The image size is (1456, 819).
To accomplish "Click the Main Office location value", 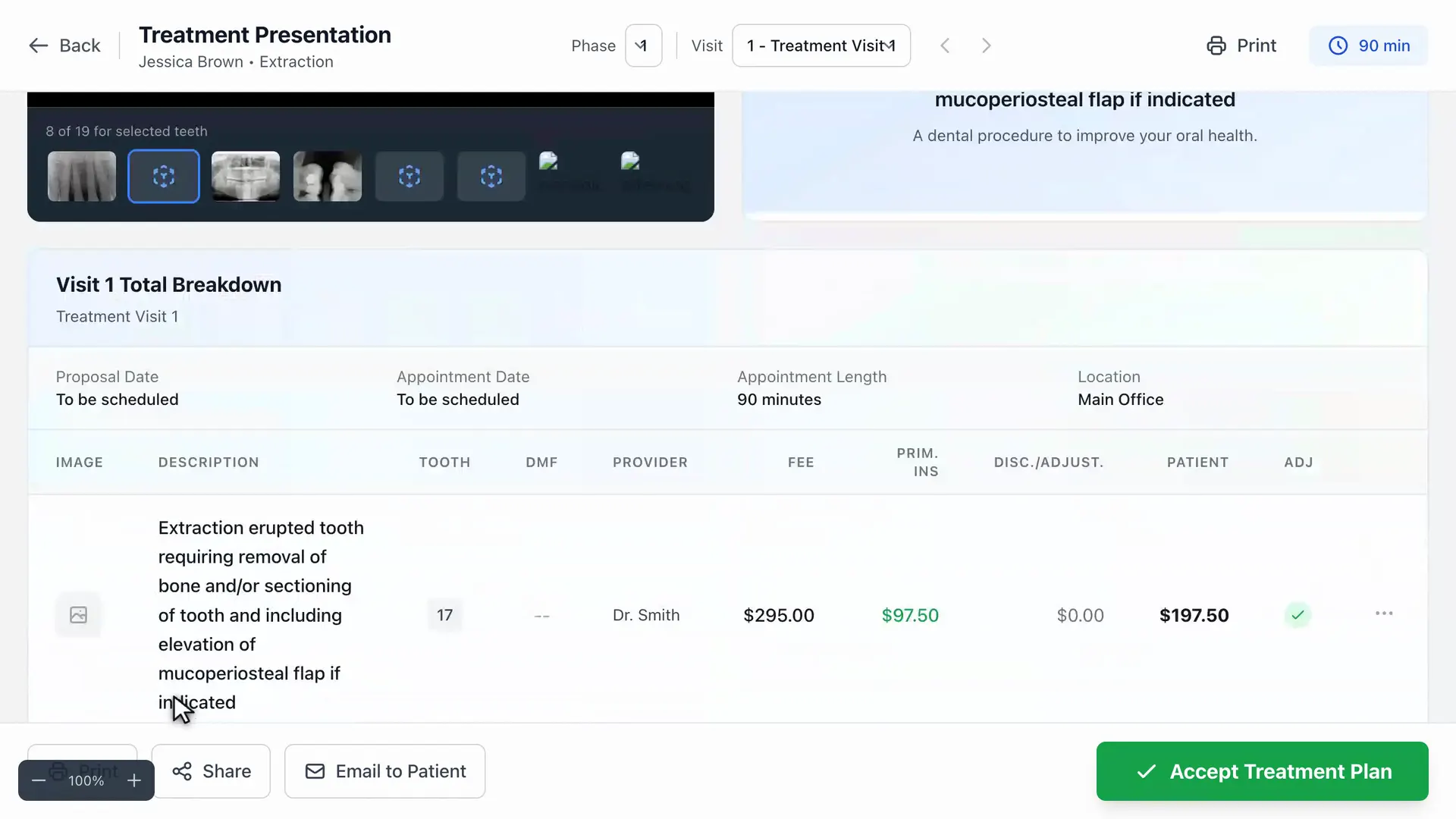I will 1120,400.
